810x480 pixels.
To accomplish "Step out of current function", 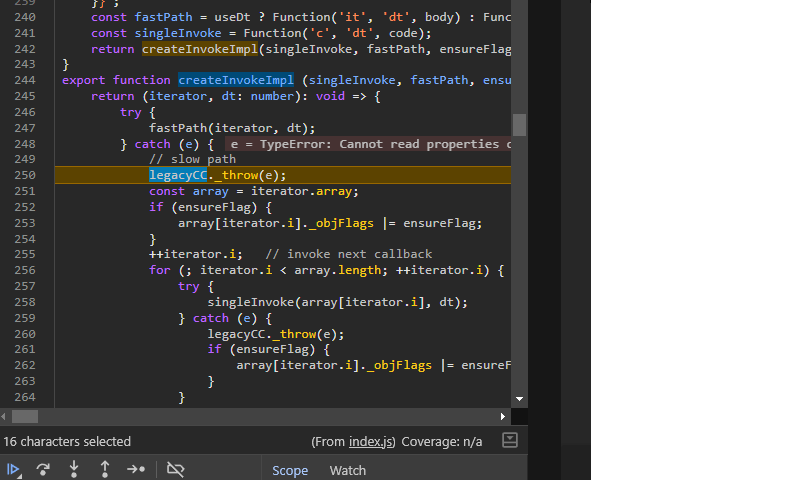I will click(105, 470).
